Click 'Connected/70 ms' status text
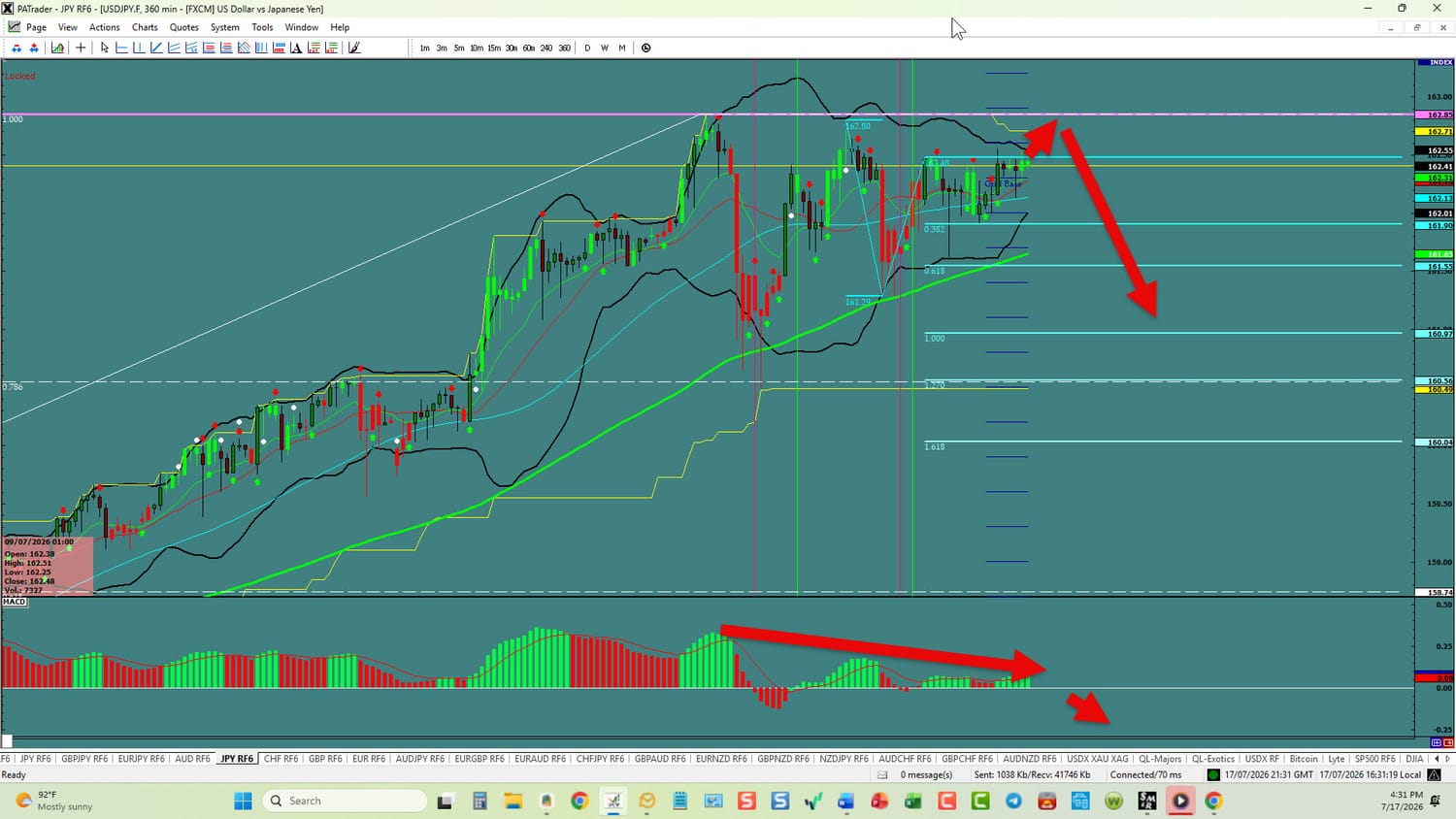1456x819 pixels. [x=1146, y=774]
